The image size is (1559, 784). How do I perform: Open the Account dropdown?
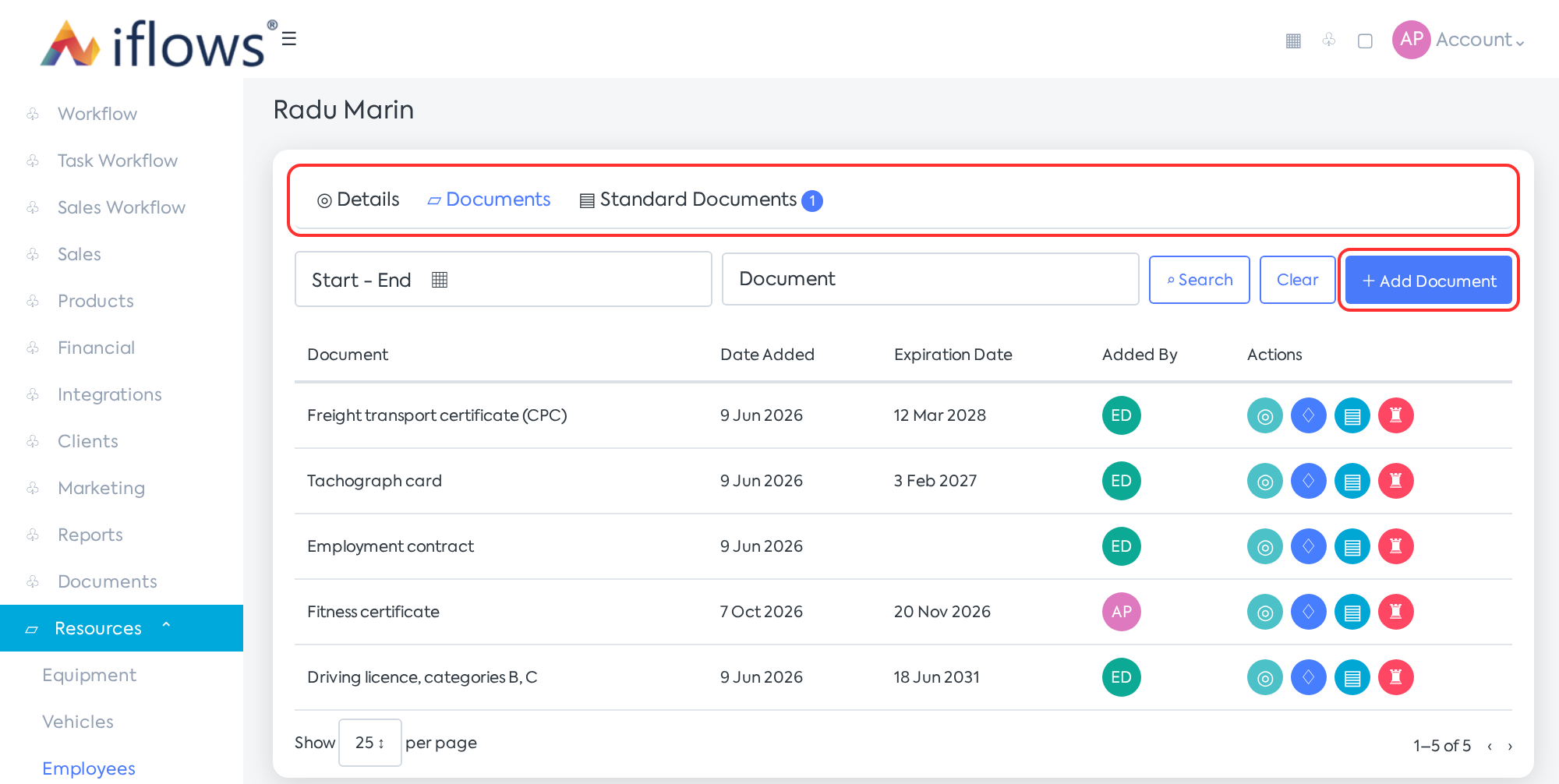tap(1479, 40)
